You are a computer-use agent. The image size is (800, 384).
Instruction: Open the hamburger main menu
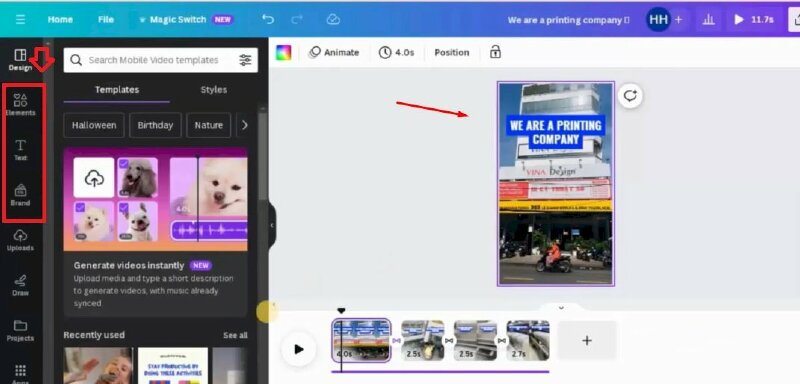[20, 19]
